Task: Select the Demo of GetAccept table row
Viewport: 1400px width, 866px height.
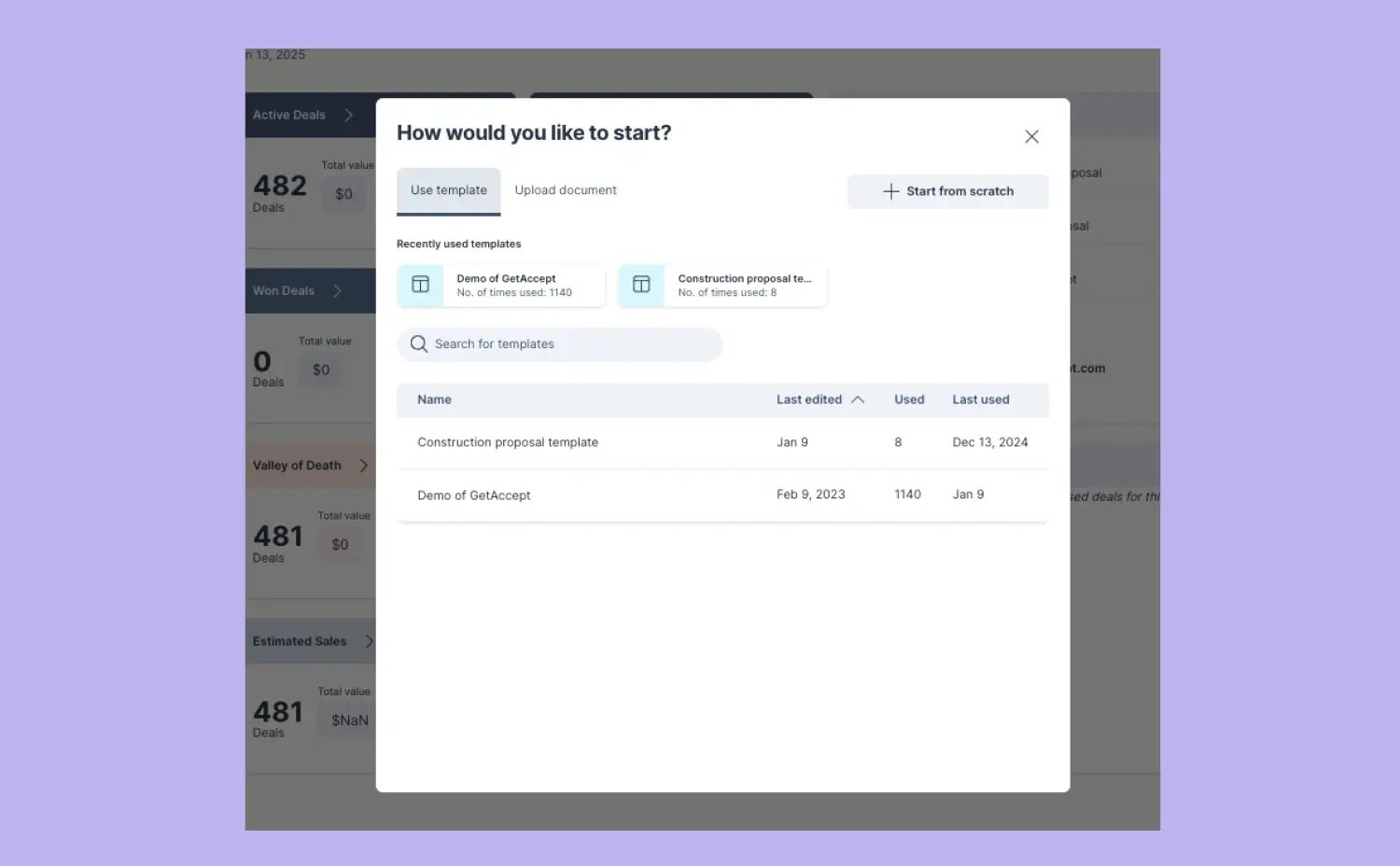Action: pyautogui.click(x=474, y=495)
